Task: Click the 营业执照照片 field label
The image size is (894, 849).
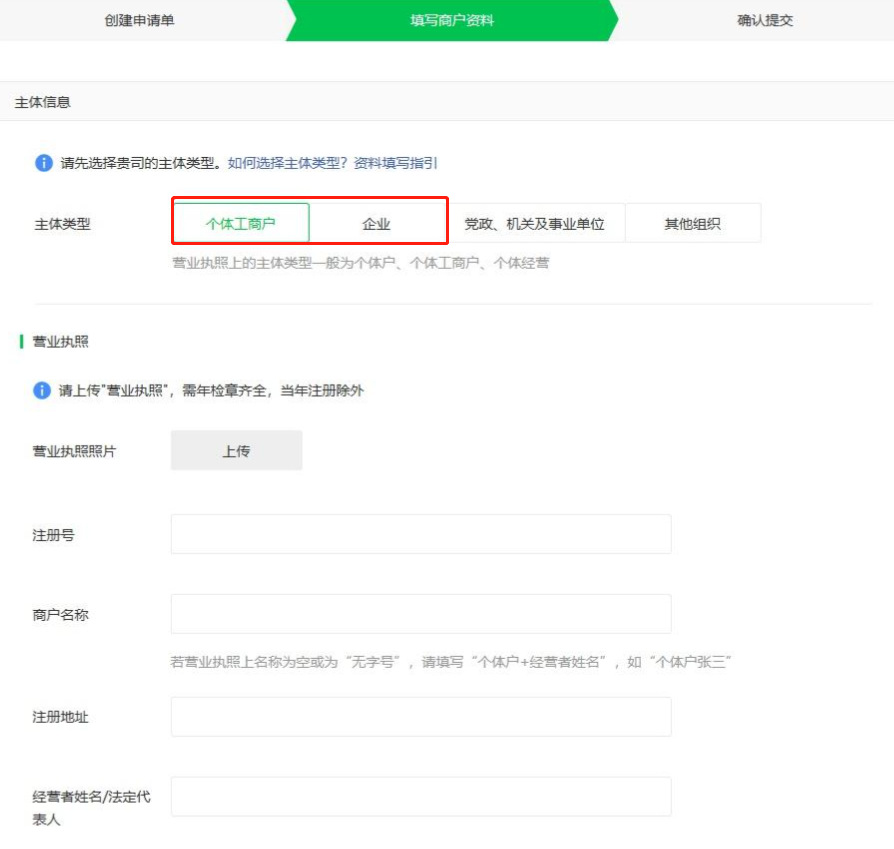Action: point(74,451)
